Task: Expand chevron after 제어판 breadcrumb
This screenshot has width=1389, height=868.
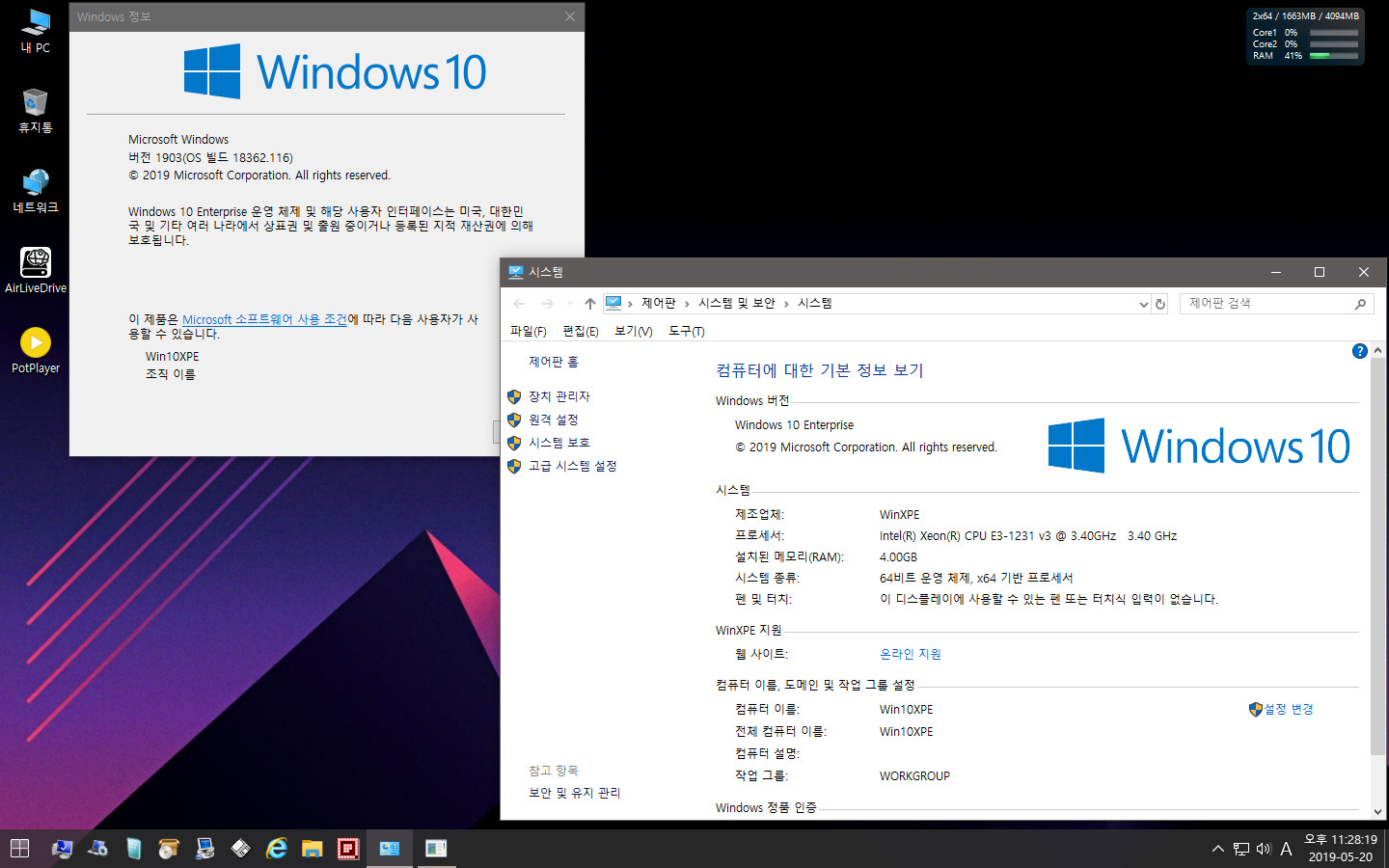Action: pos(687,304)
